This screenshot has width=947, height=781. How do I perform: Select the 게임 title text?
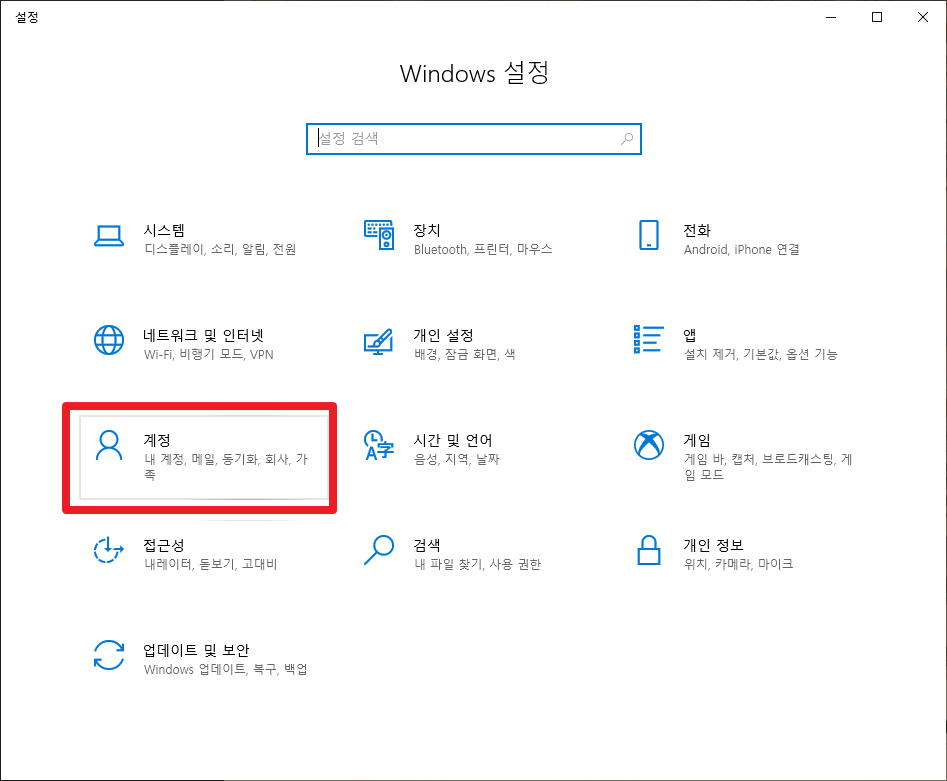pos(696,440)
